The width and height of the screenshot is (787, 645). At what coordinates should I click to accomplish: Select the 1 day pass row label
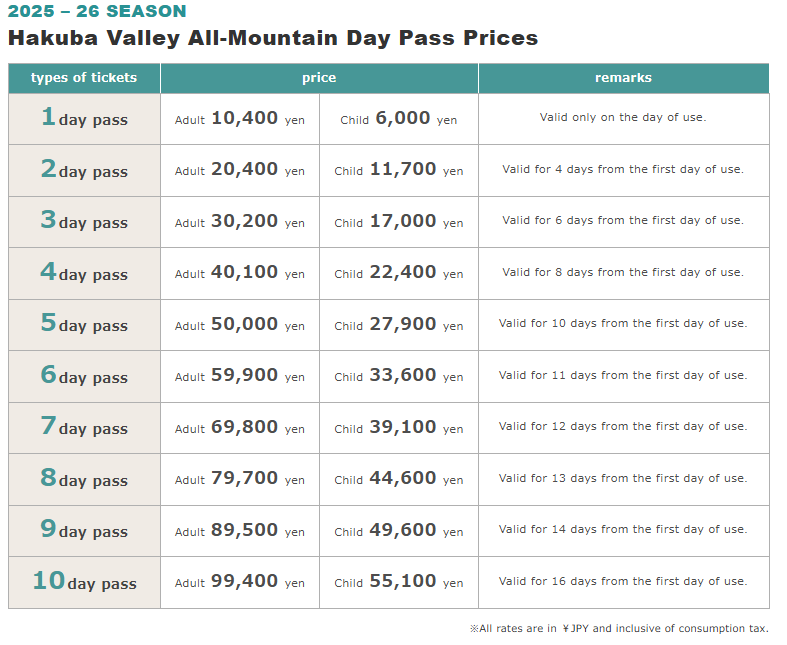tap(84, 118)
